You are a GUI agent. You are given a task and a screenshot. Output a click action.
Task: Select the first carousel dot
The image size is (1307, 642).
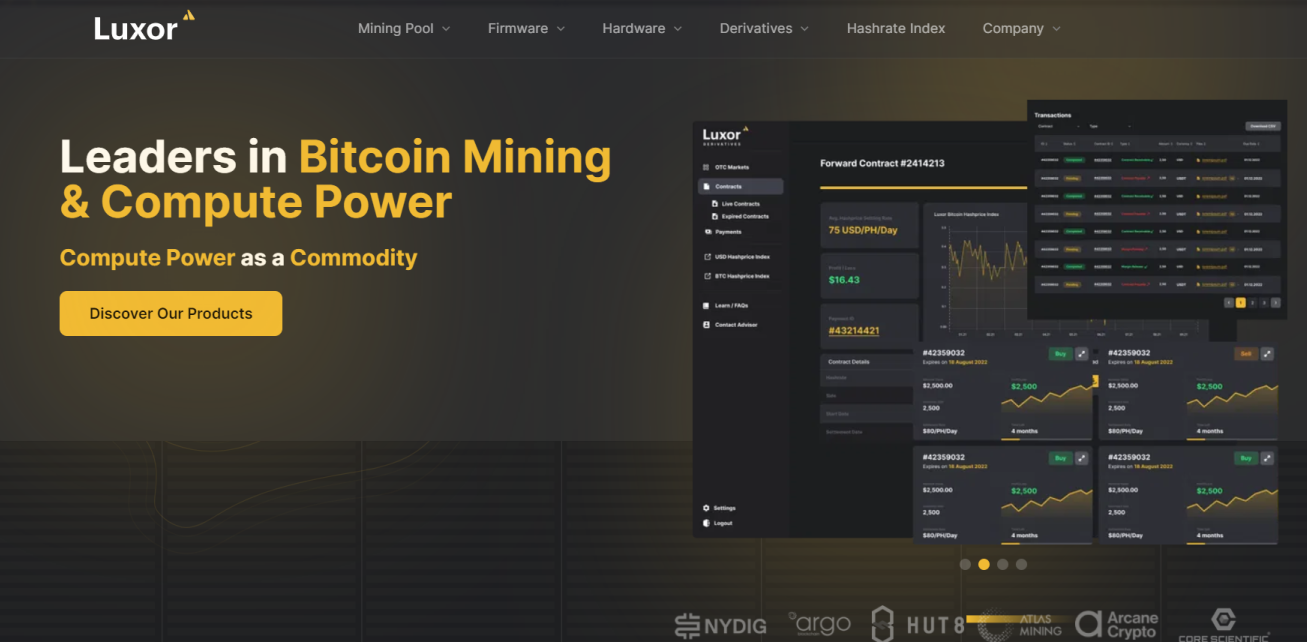[x=965, y=564]
